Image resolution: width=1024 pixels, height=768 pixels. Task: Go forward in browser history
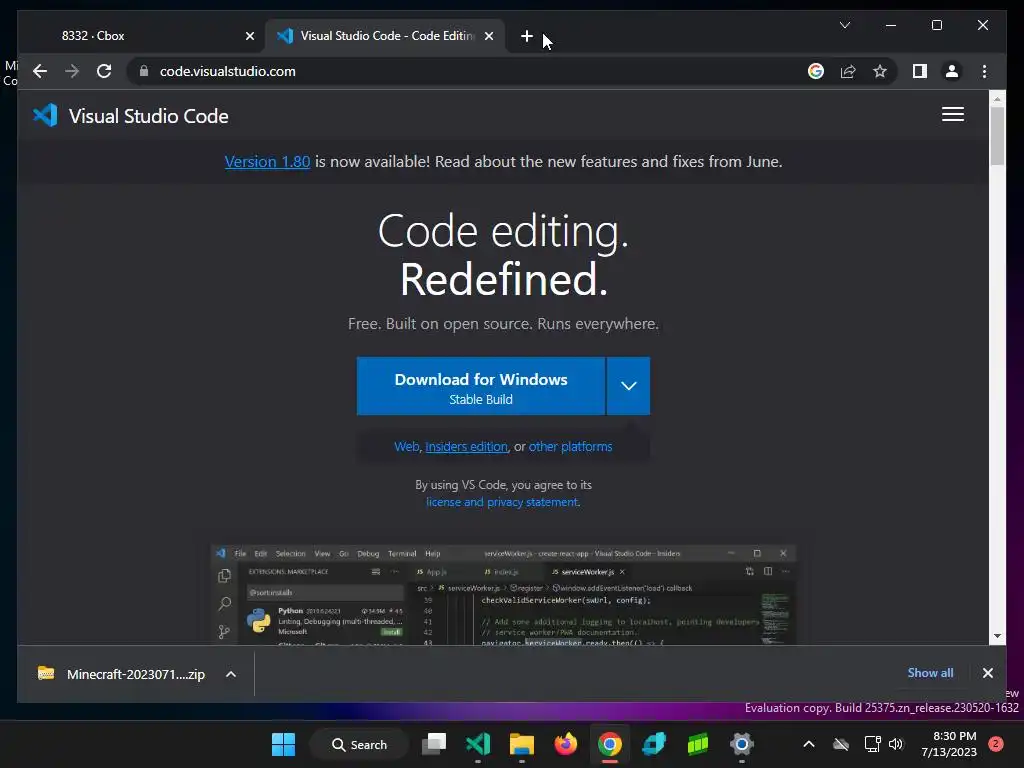72,71
